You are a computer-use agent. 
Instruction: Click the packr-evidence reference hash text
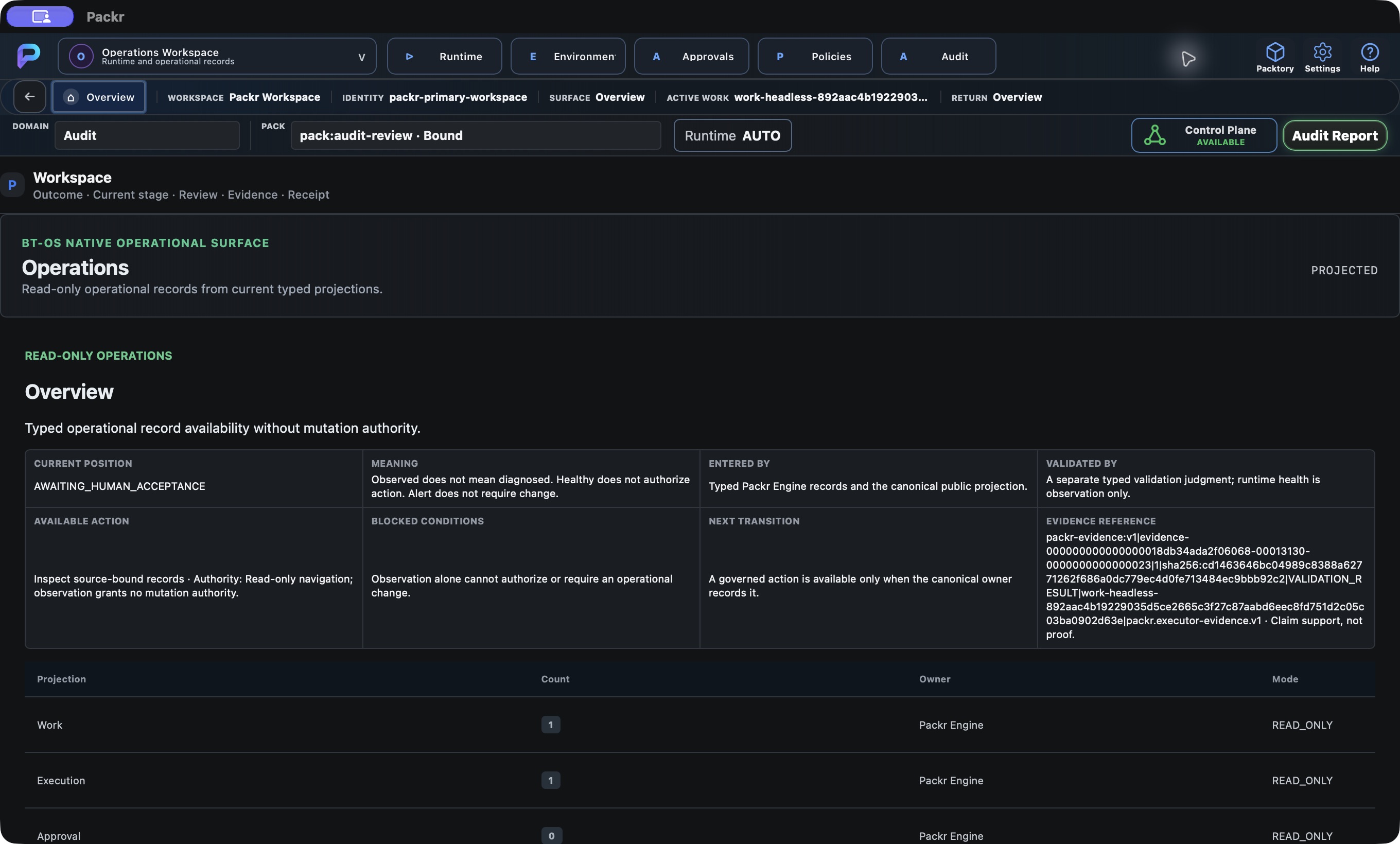pos(1205,586)
